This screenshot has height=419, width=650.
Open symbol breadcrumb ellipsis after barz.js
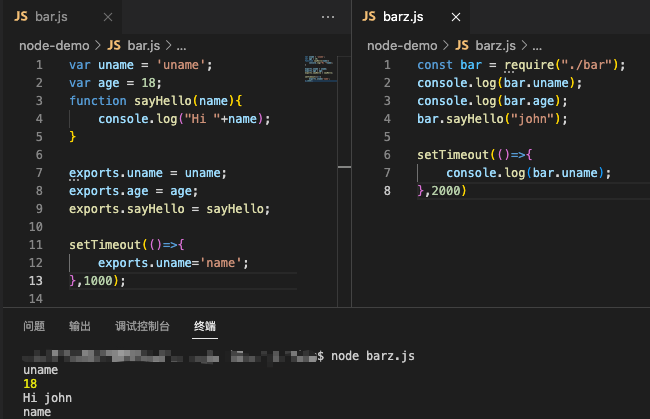(535, 45)
